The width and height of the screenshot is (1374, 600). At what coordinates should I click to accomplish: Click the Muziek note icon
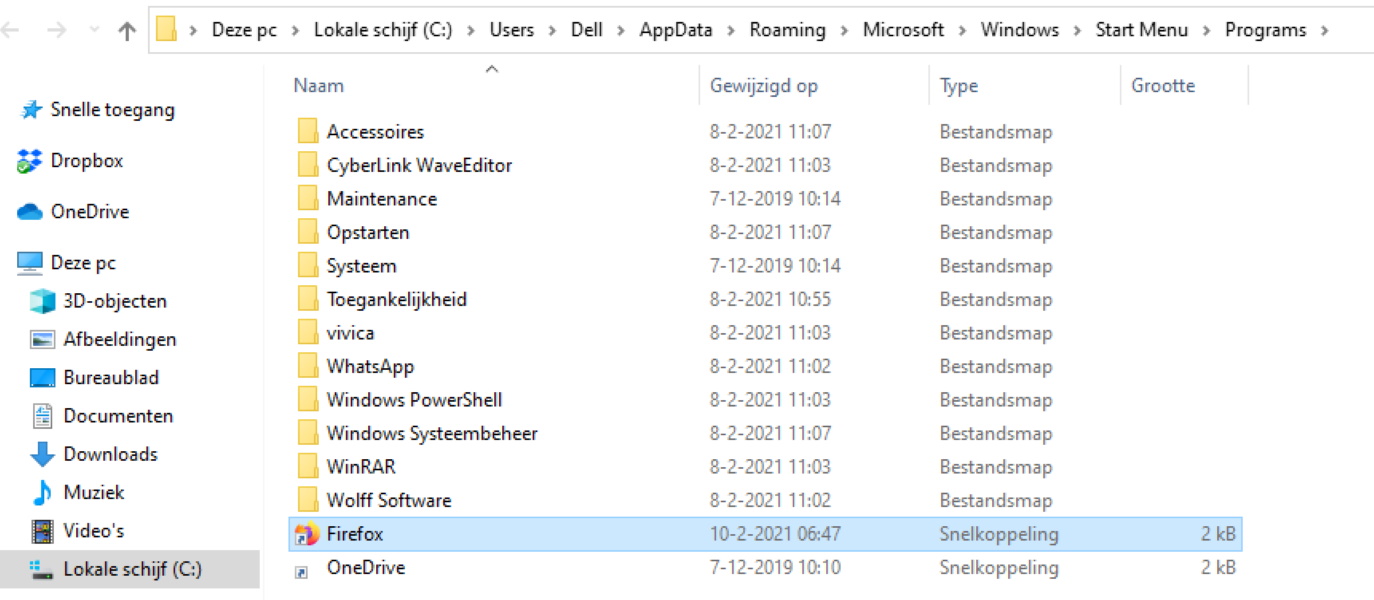(42, 493)
